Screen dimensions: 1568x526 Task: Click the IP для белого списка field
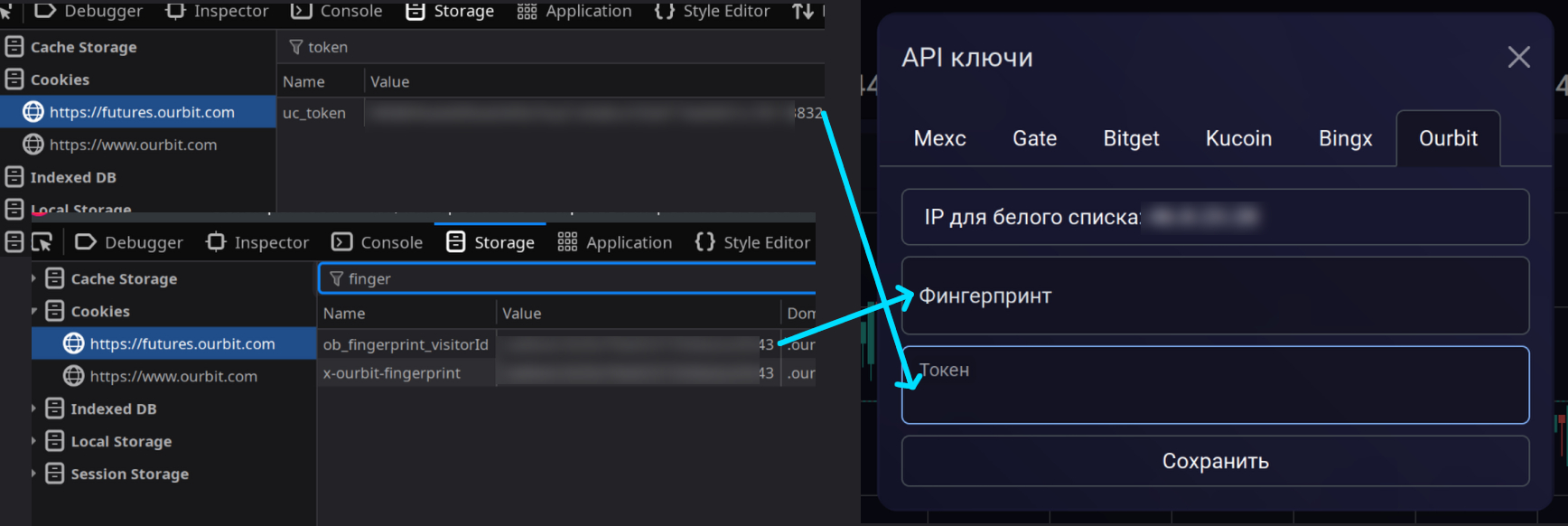pos(1215,217)
